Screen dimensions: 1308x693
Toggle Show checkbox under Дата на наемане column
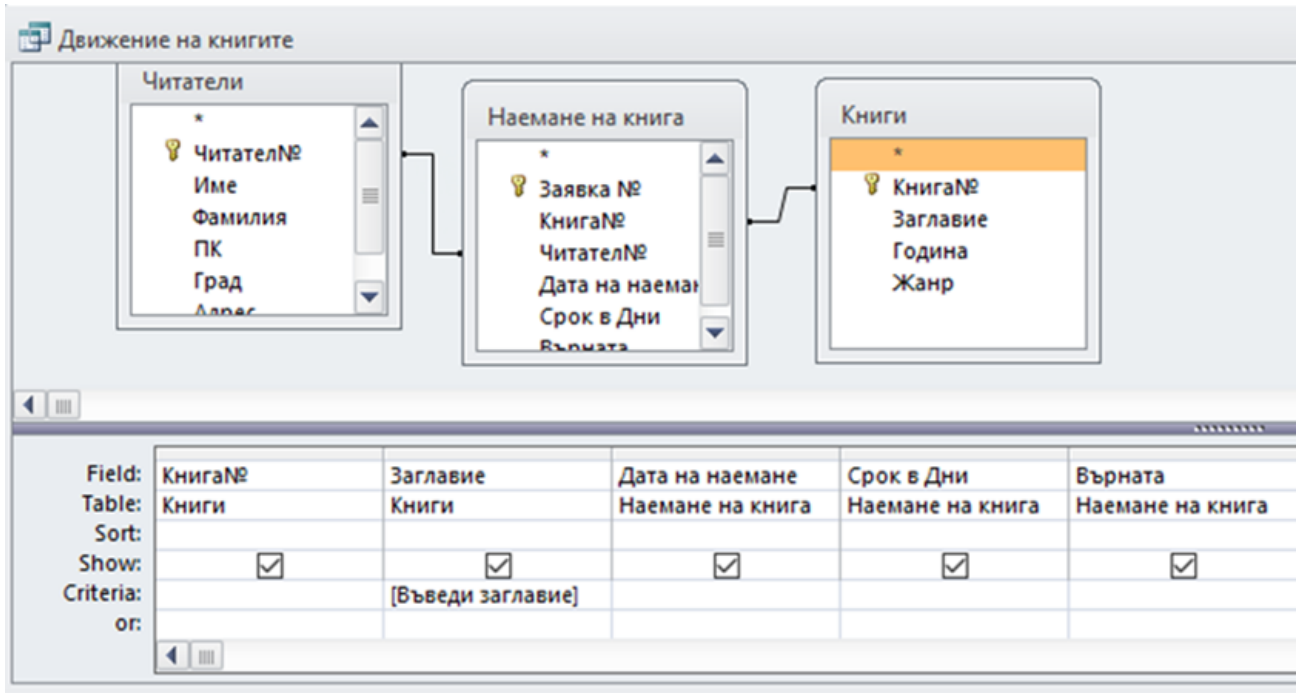pos(726,566)
